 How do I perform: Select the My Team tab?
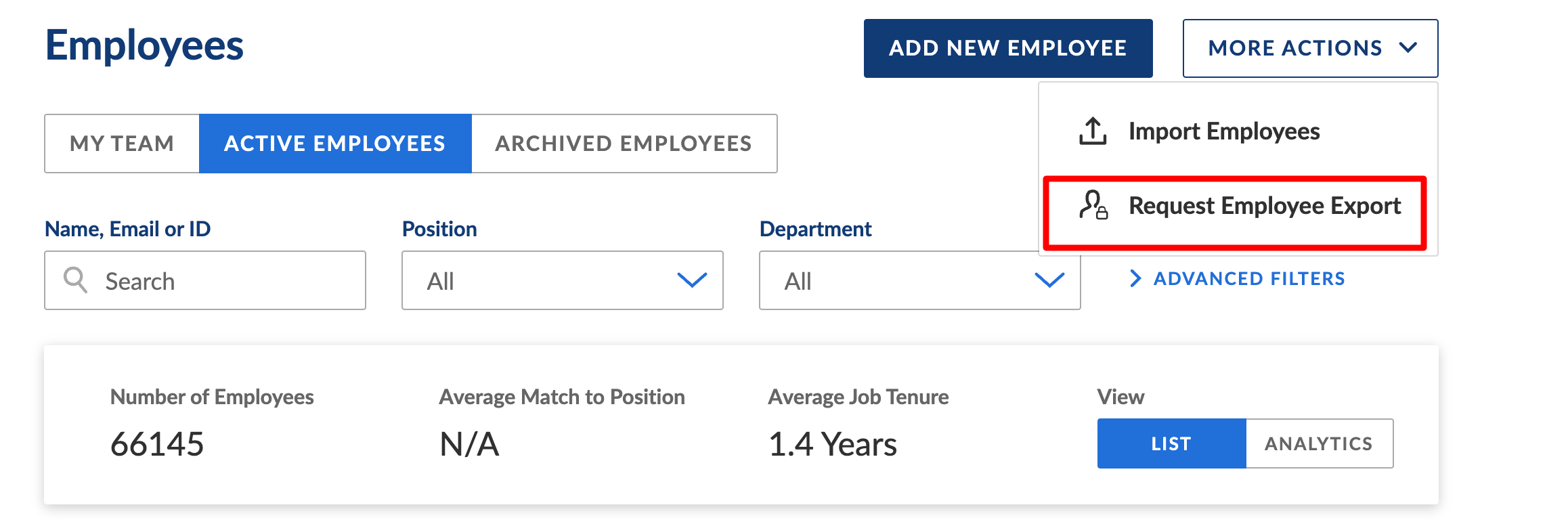tap(122, 144)
